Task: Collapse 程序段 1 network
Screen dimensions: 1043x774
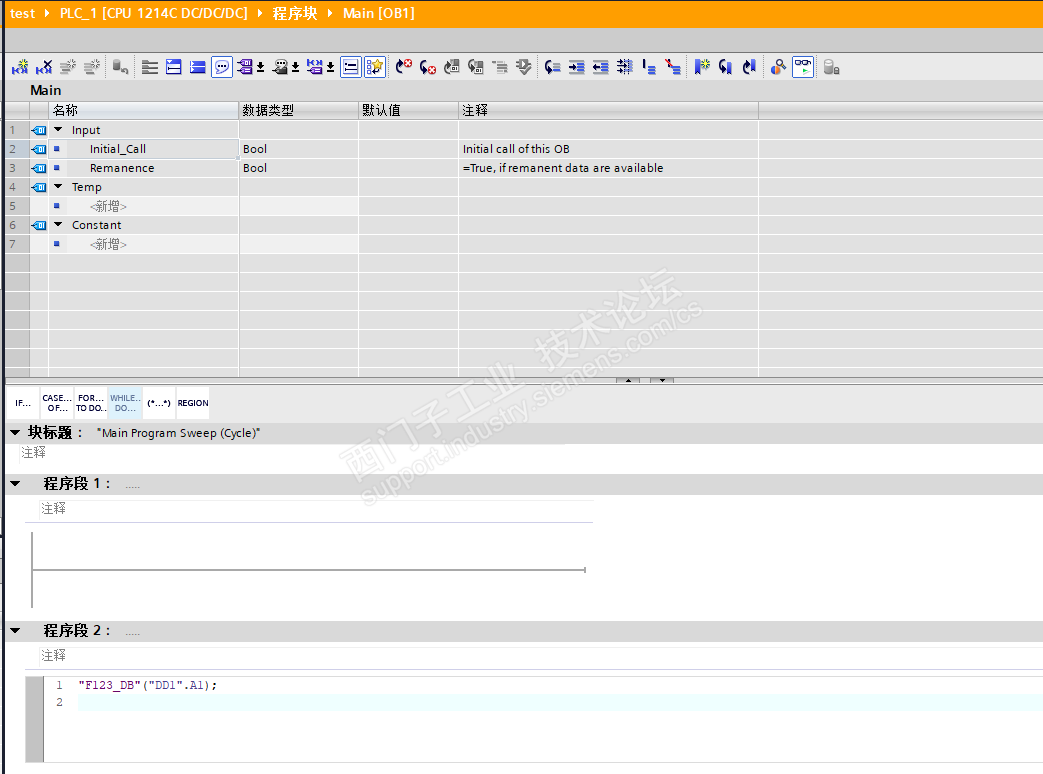Action: 15,484
